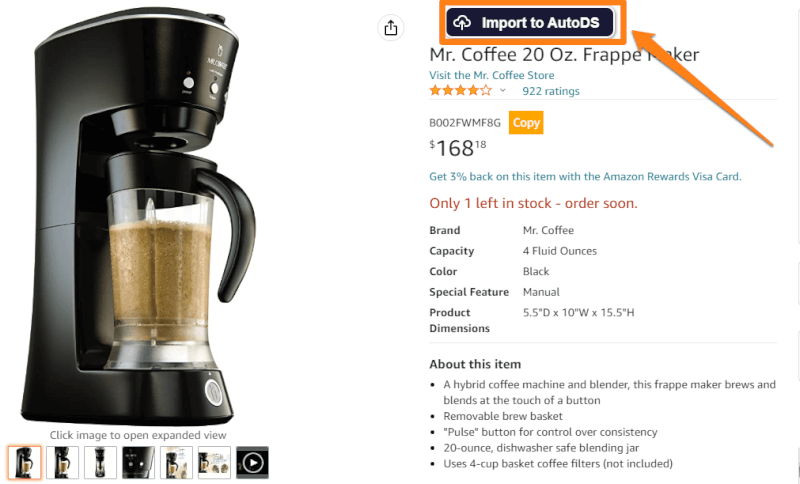The height and width of the screenshot is (484, 800).
Task: Click the cloud upload icon in Import button
Action: coord(462,22)
